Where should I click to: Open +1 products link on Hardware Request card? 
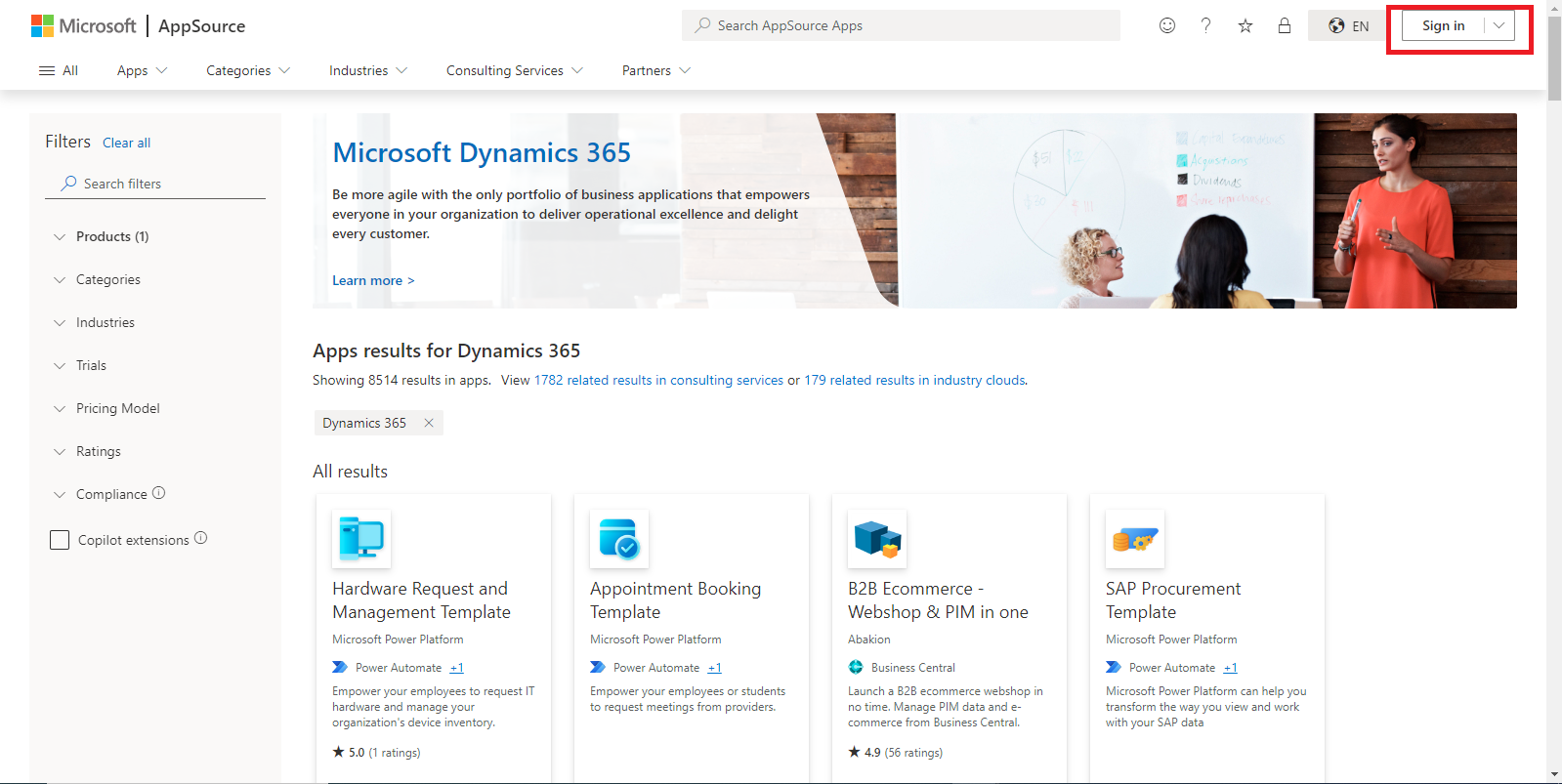click(x=457, y=668)
